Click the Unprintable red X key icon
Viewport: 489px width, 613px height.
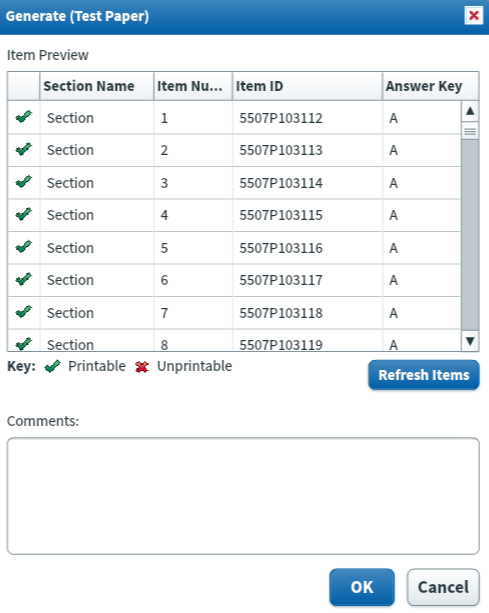(142, 367)
